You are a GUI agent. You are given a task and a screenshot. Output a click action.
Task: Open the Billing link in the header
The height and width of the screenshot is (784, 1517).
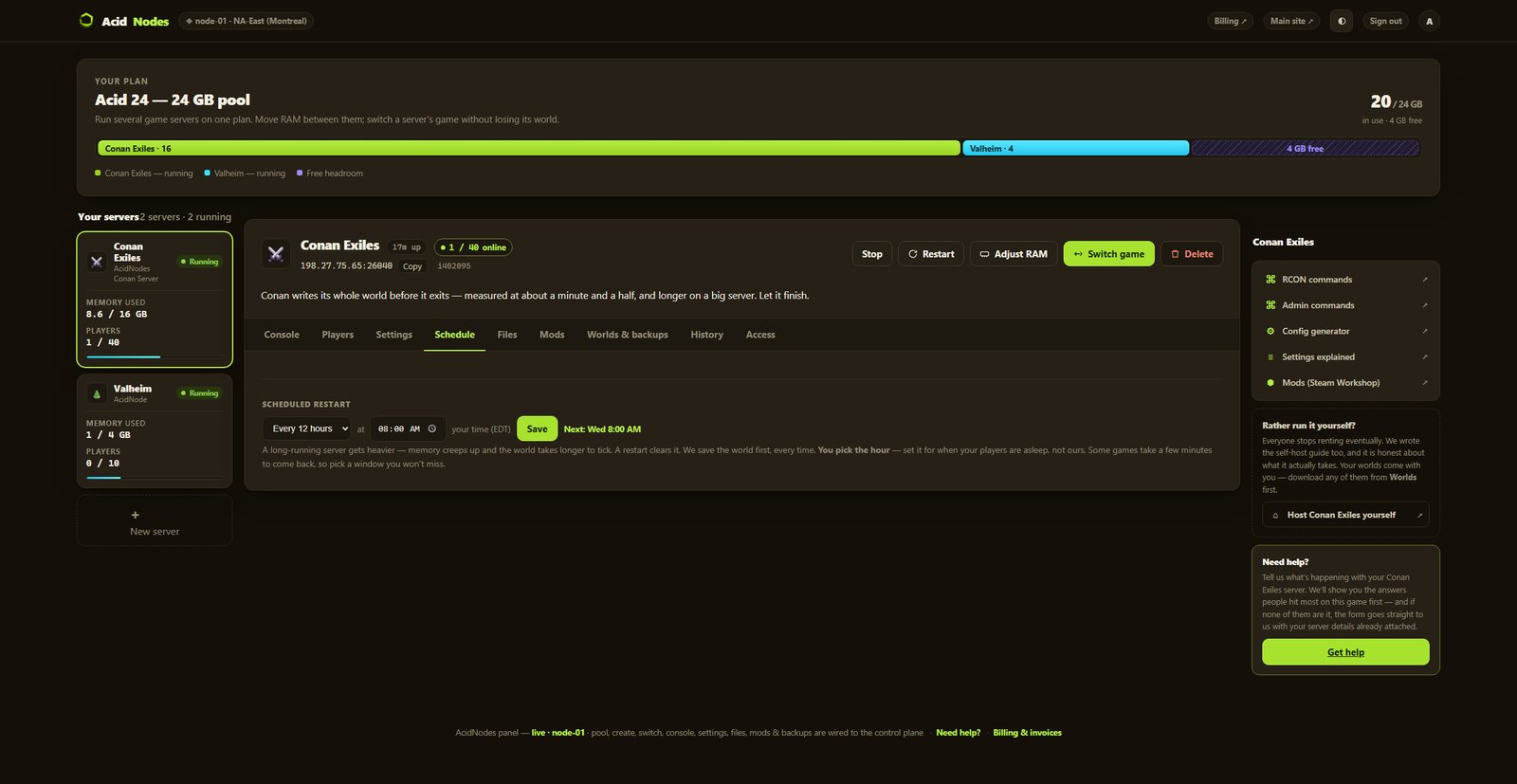pyautogui.click(x=1231, y=21)
